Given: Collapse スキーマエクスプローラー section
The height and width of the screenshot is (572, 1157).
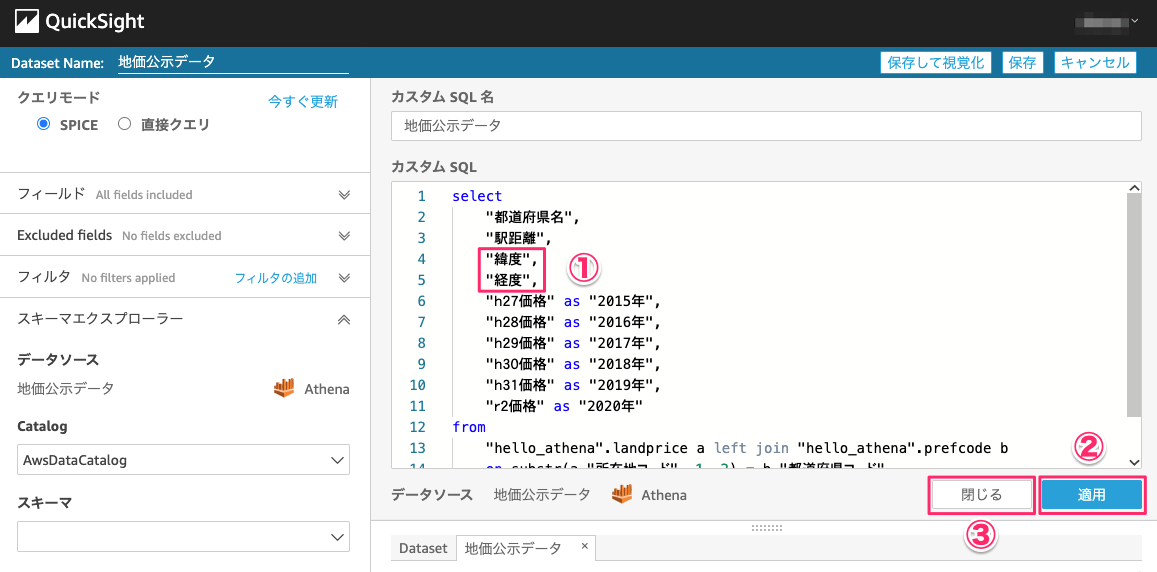Looking at the screenshot, I should click(343, 319).
